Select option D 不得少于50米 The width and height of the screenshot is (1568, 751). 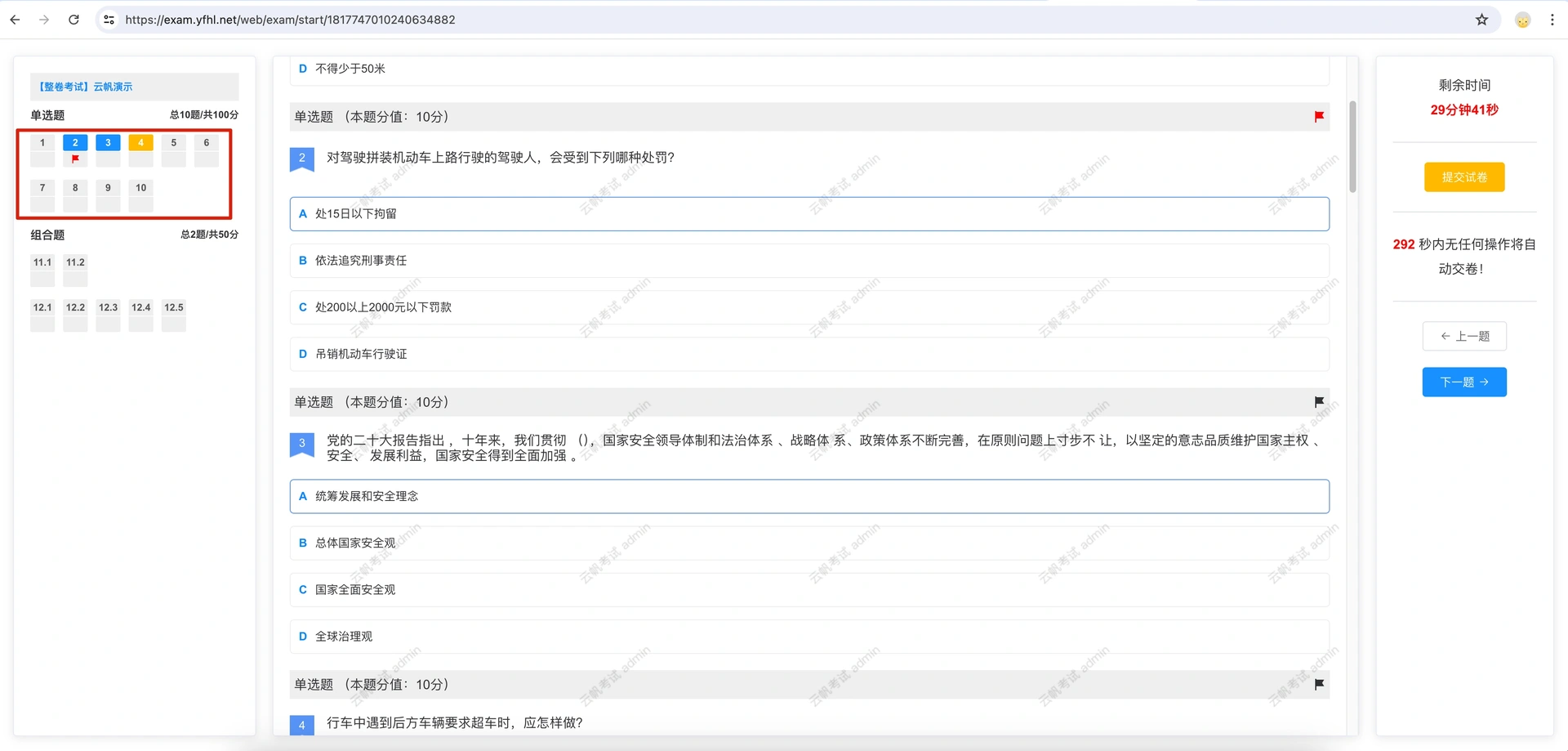click(x=809, y=69)
